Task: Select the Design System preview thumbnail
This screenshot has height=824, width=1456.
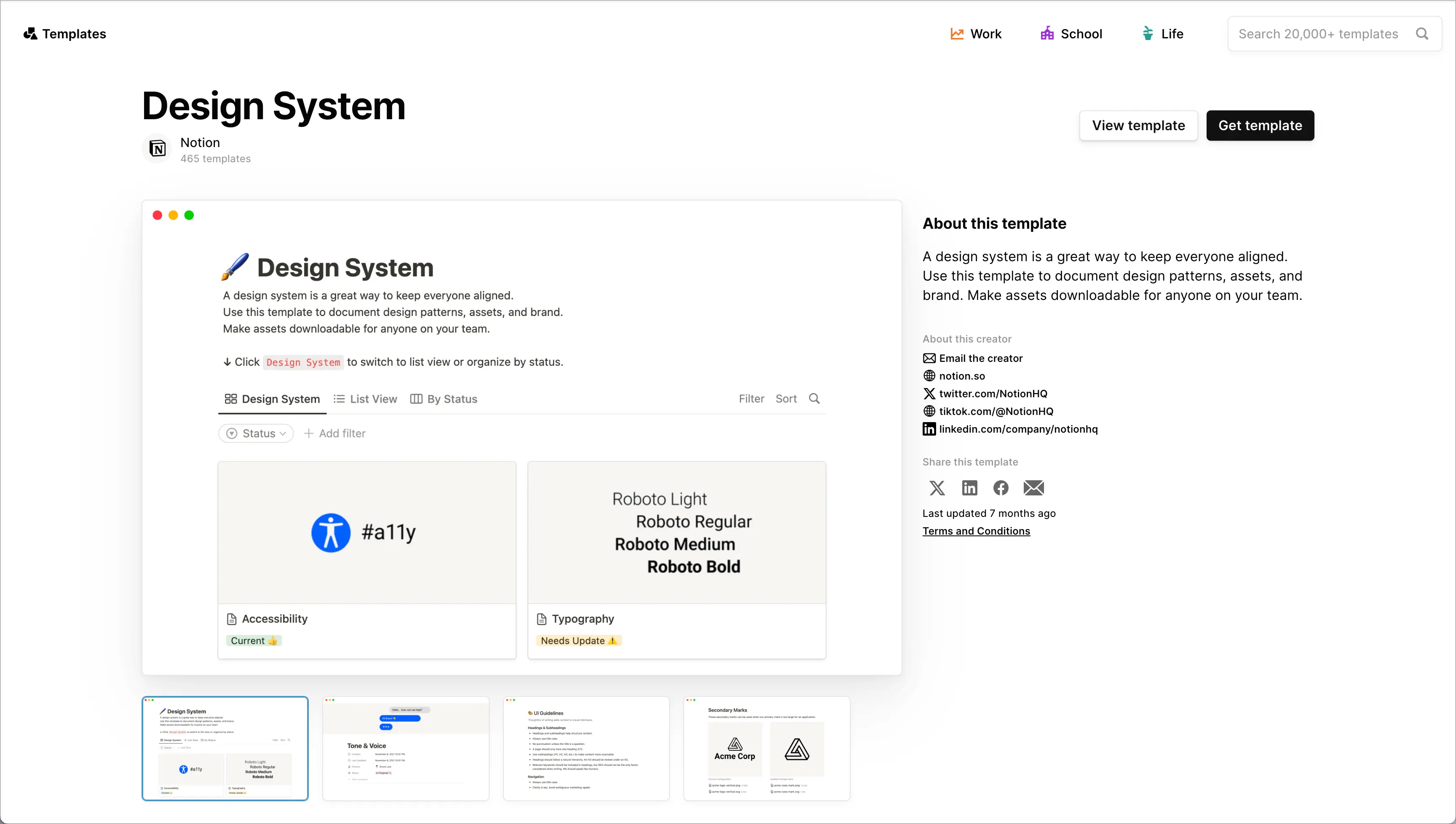Action: [225, 748]
